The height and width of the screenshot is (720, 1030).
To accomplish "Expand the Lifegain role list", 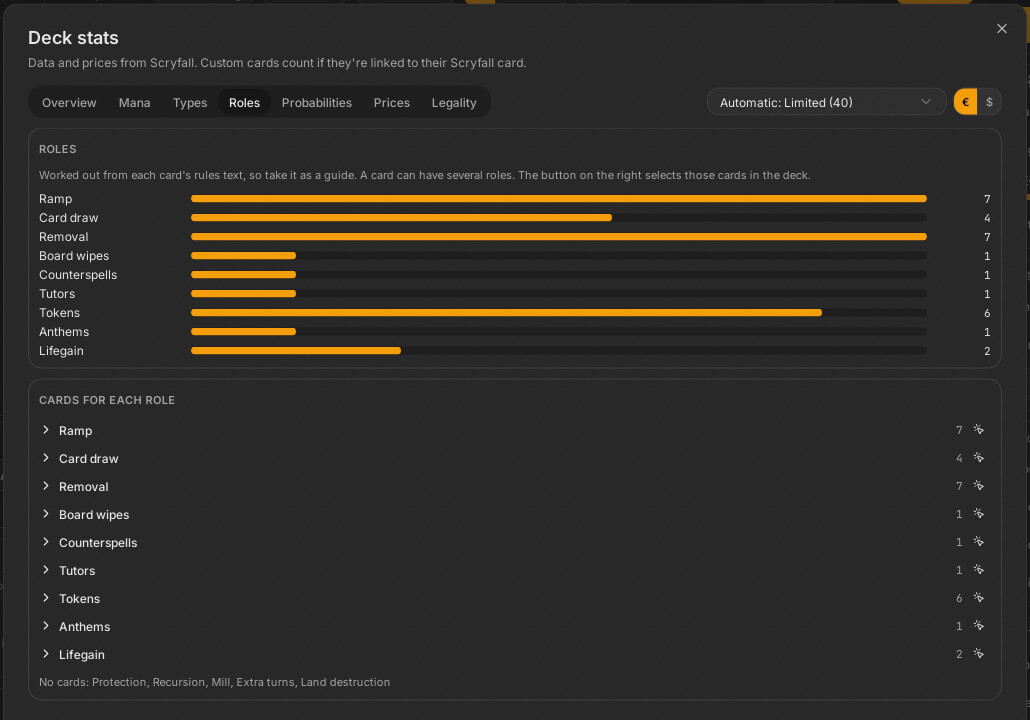I will tap(46, 654).
